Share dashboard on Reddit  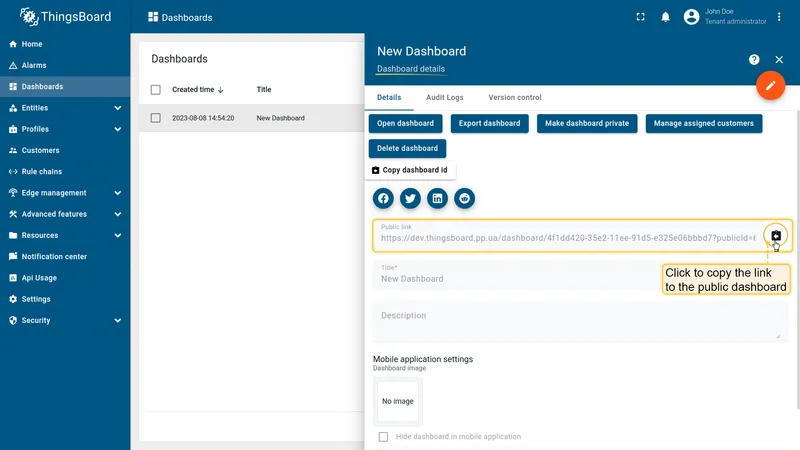pyautogui.click(x=464, y=198)
